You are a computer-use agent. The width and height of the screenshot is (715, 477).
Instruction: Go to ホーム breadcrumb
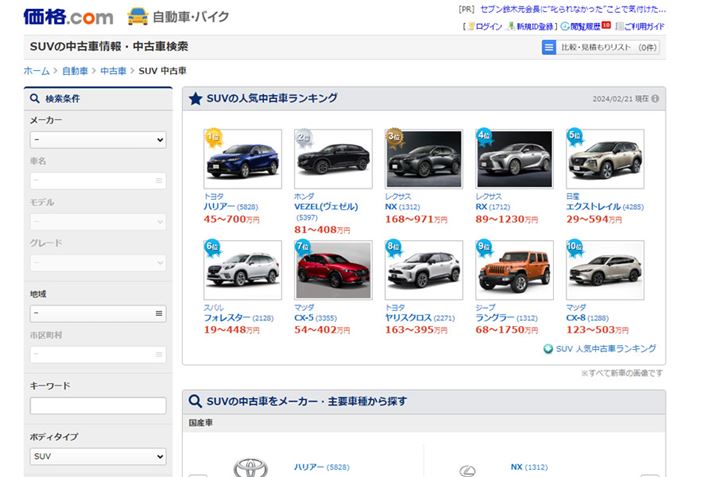pos(36,71)
